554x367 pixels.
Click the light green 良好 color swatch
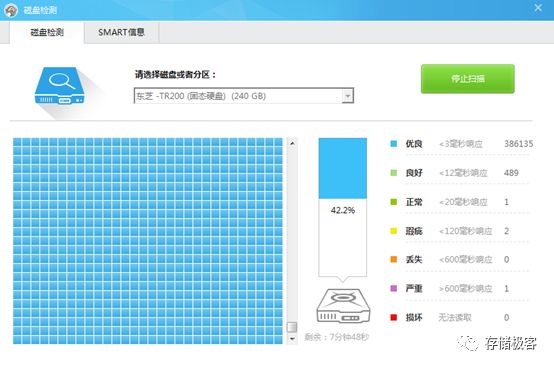394,173
